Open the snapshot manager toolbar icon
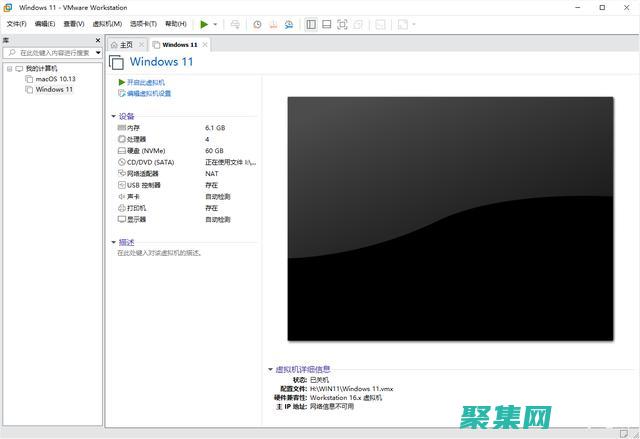640x439 pixels. (x=289, y=24)
